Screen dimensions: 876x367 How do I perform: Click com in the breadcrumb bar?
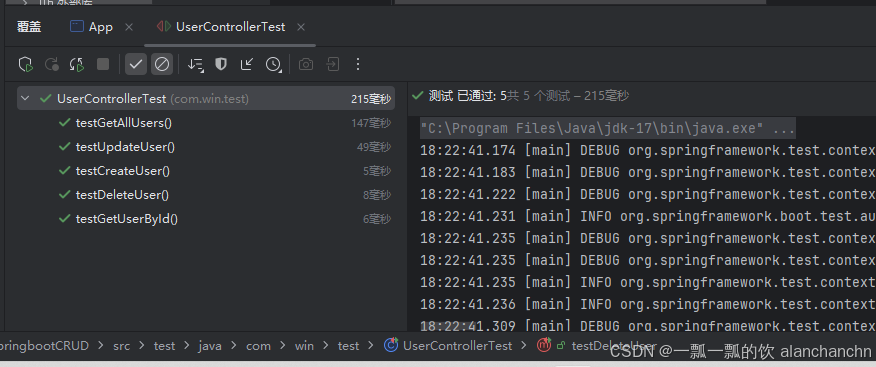point(258,346)
